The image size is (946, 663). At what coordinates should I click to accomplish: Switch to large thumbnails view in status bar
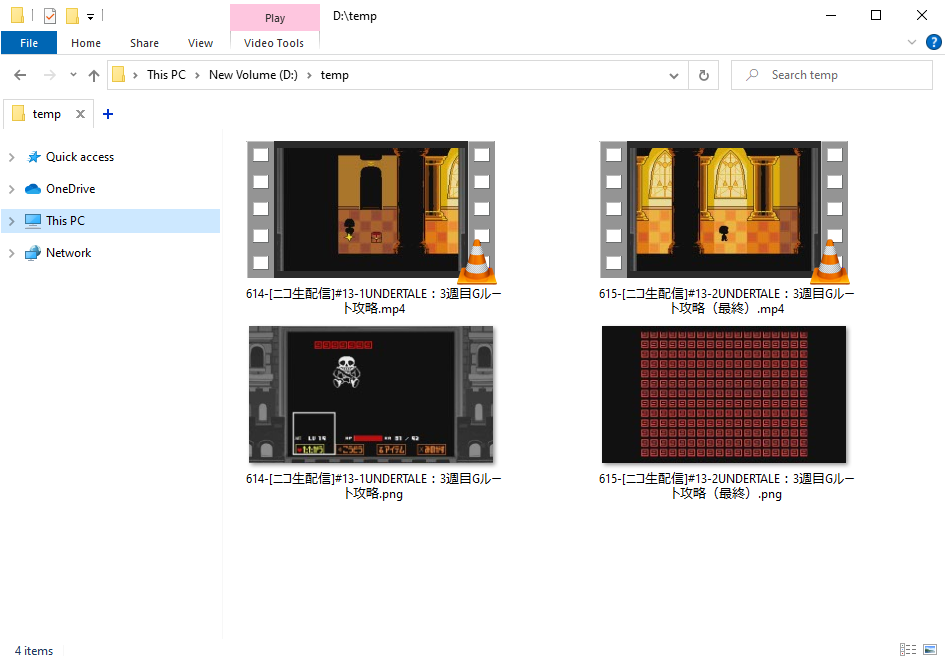932,650
